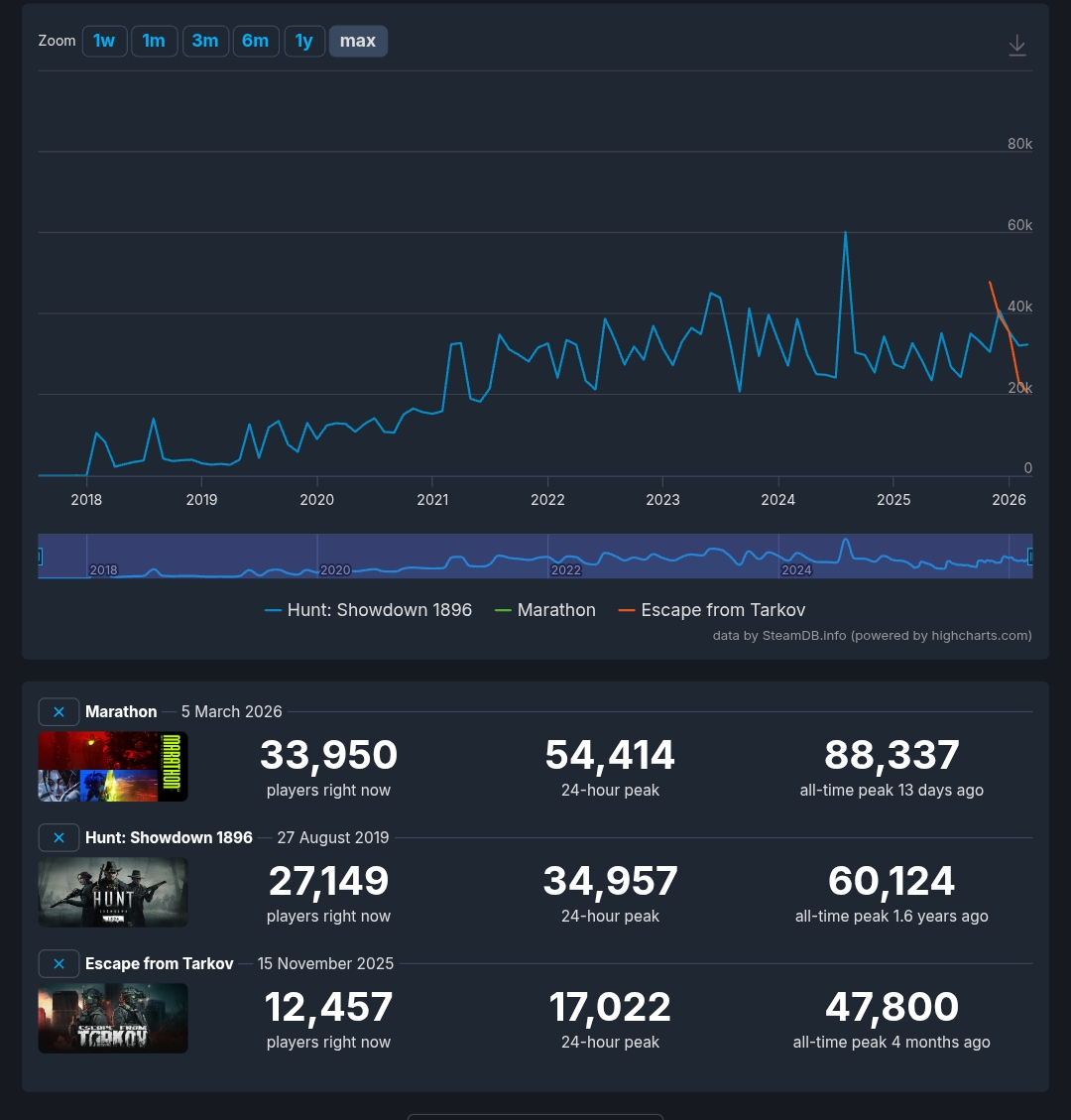Click the 80k y-axis label
This screenshot has width=1071, height=1120.
1019,144
